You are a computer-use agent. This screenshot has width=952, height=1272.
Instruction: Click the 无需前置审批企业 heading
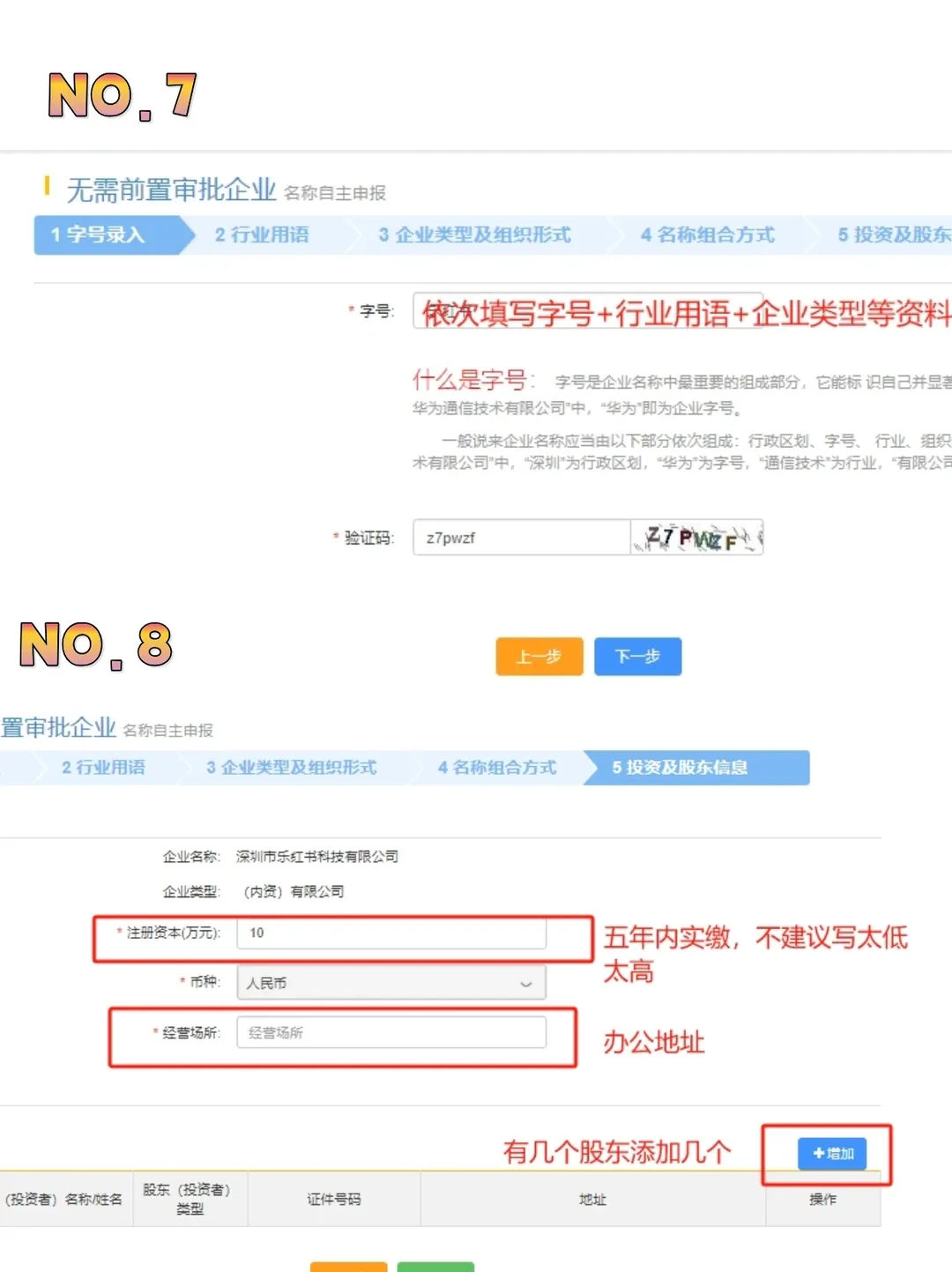171,190
